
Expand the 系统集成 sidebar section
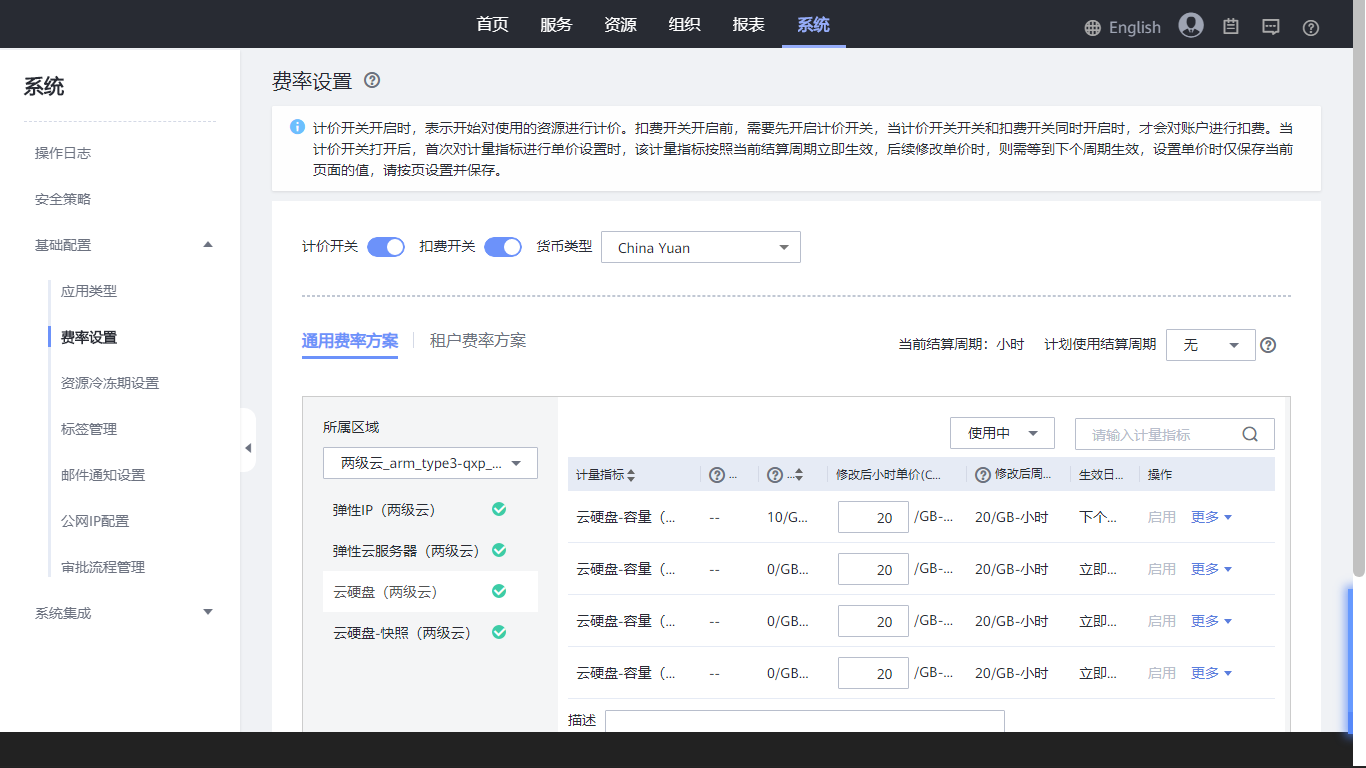(124, 612)
